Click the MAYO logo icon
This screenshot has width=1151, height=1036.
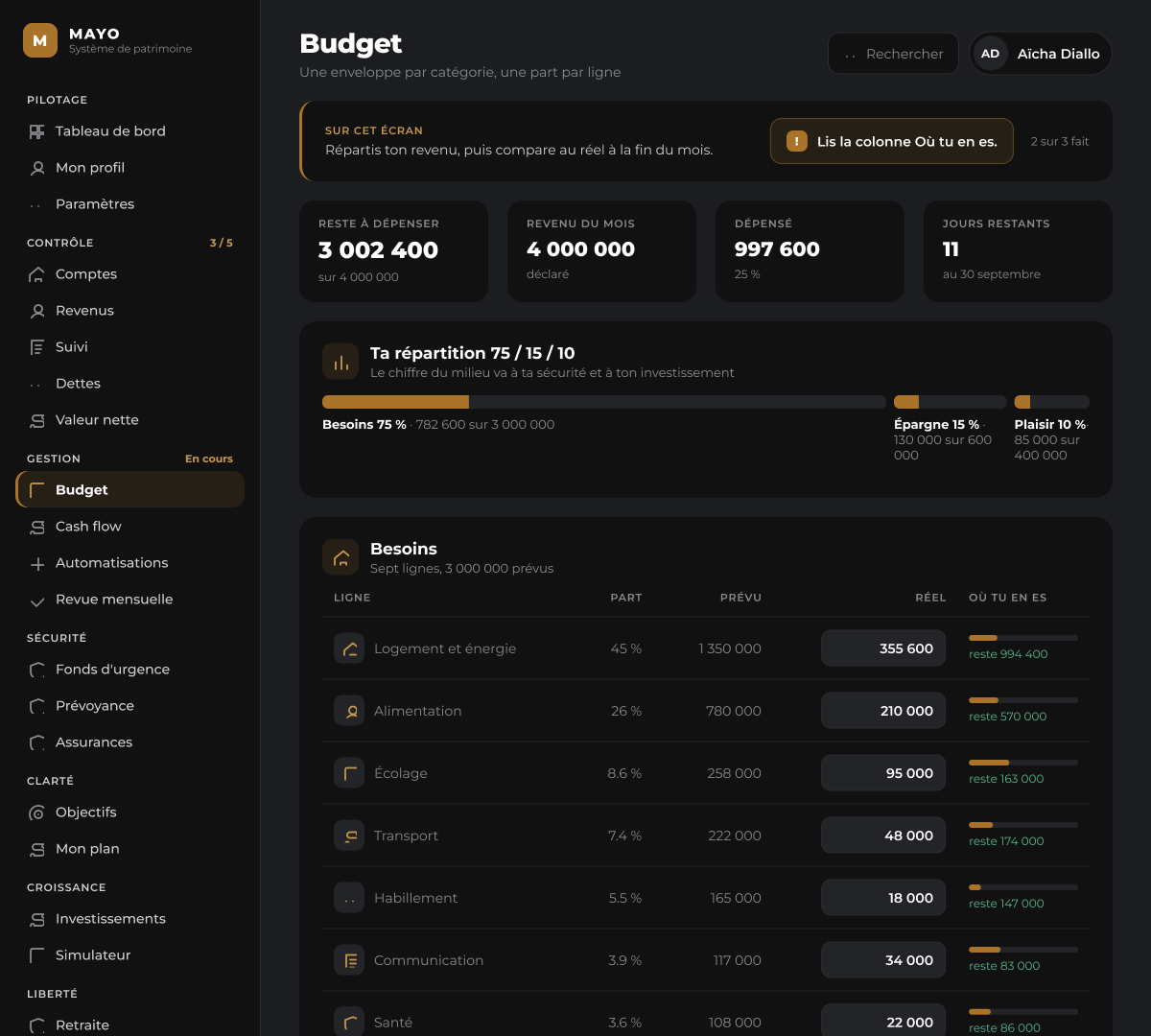[40, 40]
